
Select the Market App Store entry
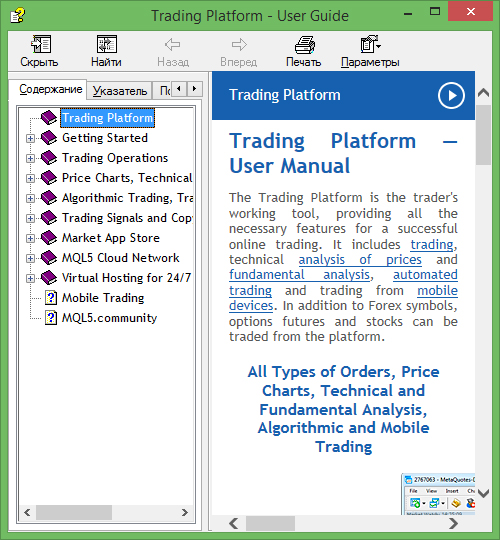coord(111,238)
